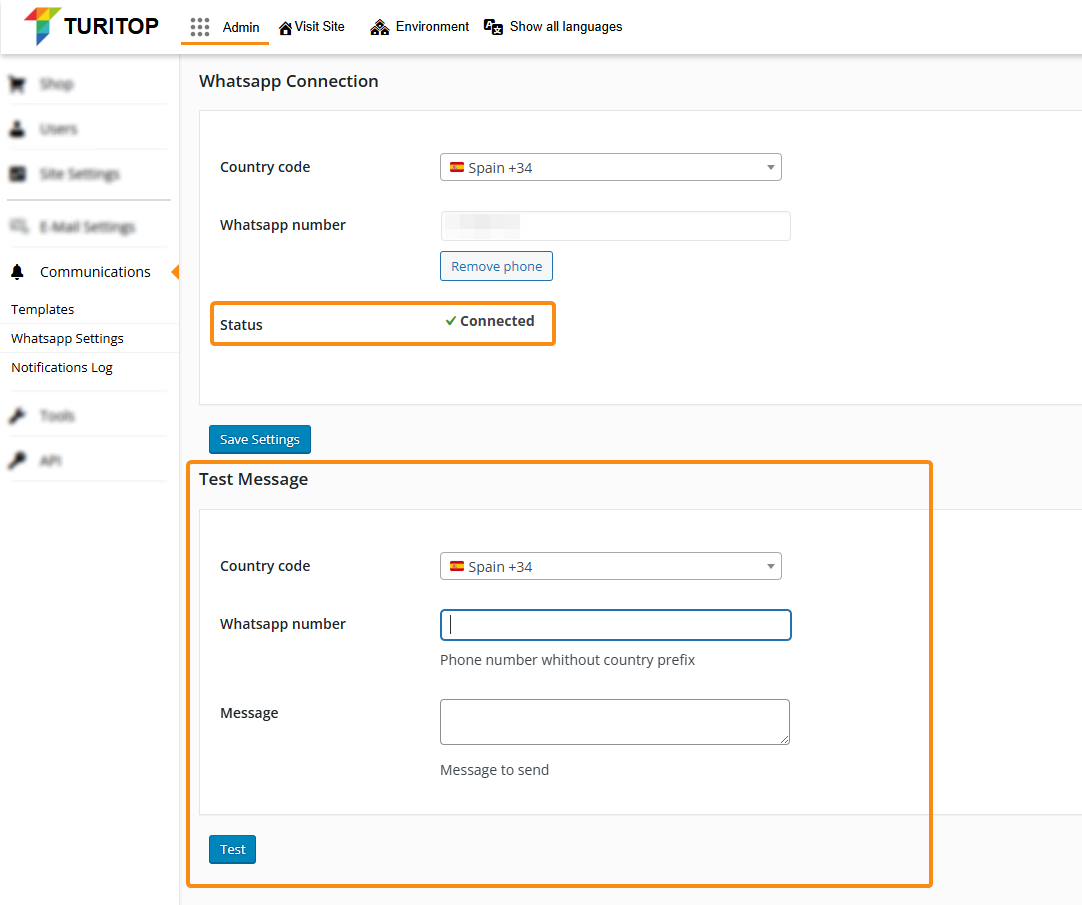This screenshot has height=905, width=1082.
Task: Click the Users person icon in sidebar
Action: tap(17, 129)
